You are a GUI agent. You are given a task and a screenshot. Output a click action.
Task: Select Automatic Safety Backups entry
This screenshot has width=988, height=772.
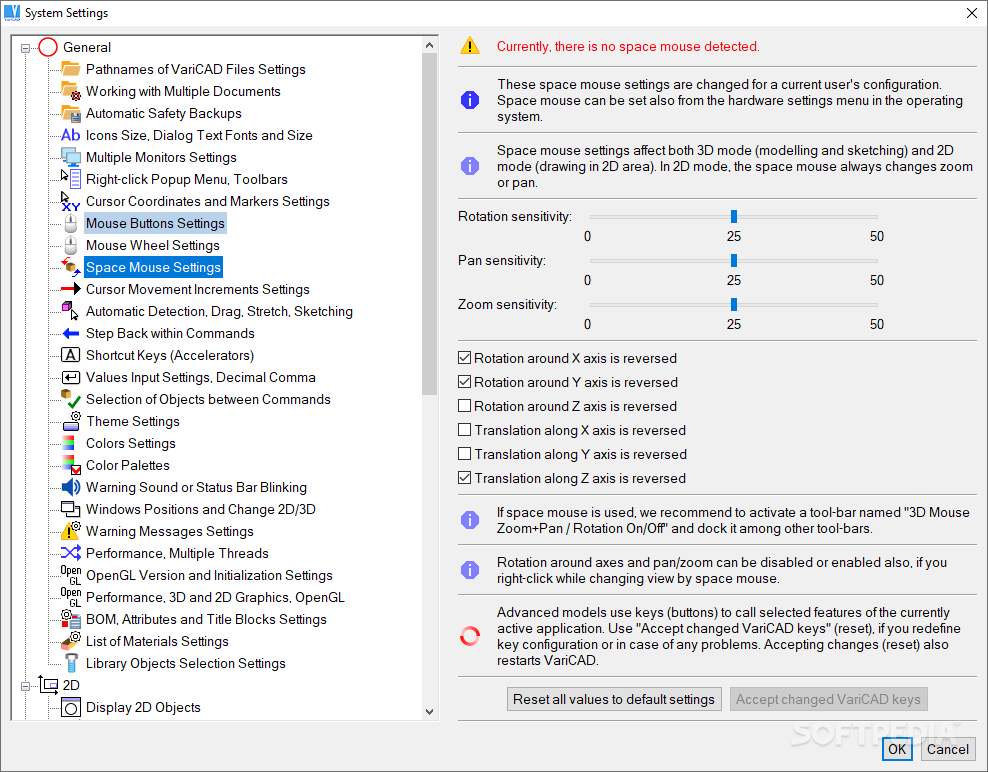164,113
